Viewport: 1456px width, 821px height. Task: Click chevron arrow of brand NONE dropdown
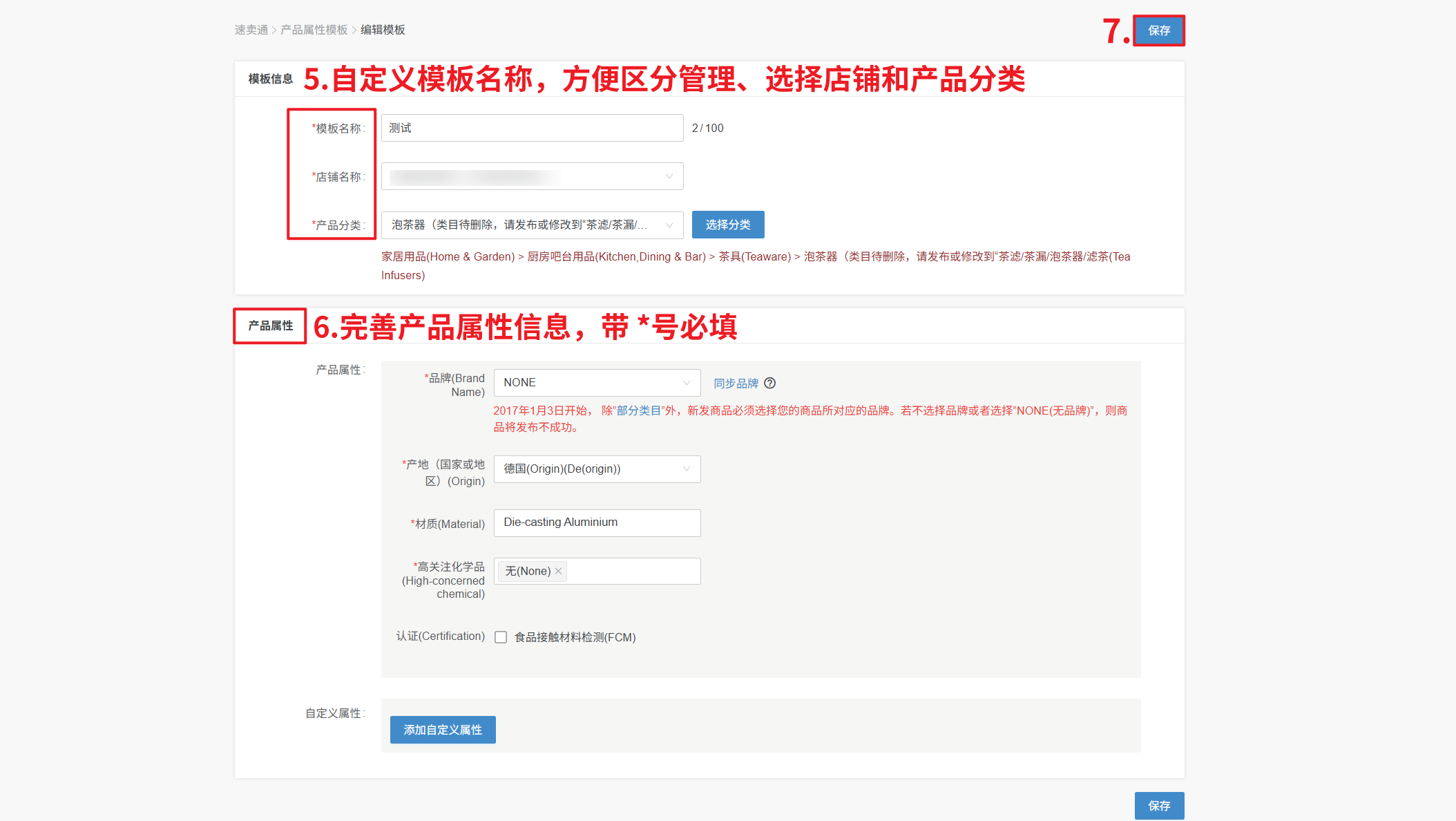click(x=686, y=383)
